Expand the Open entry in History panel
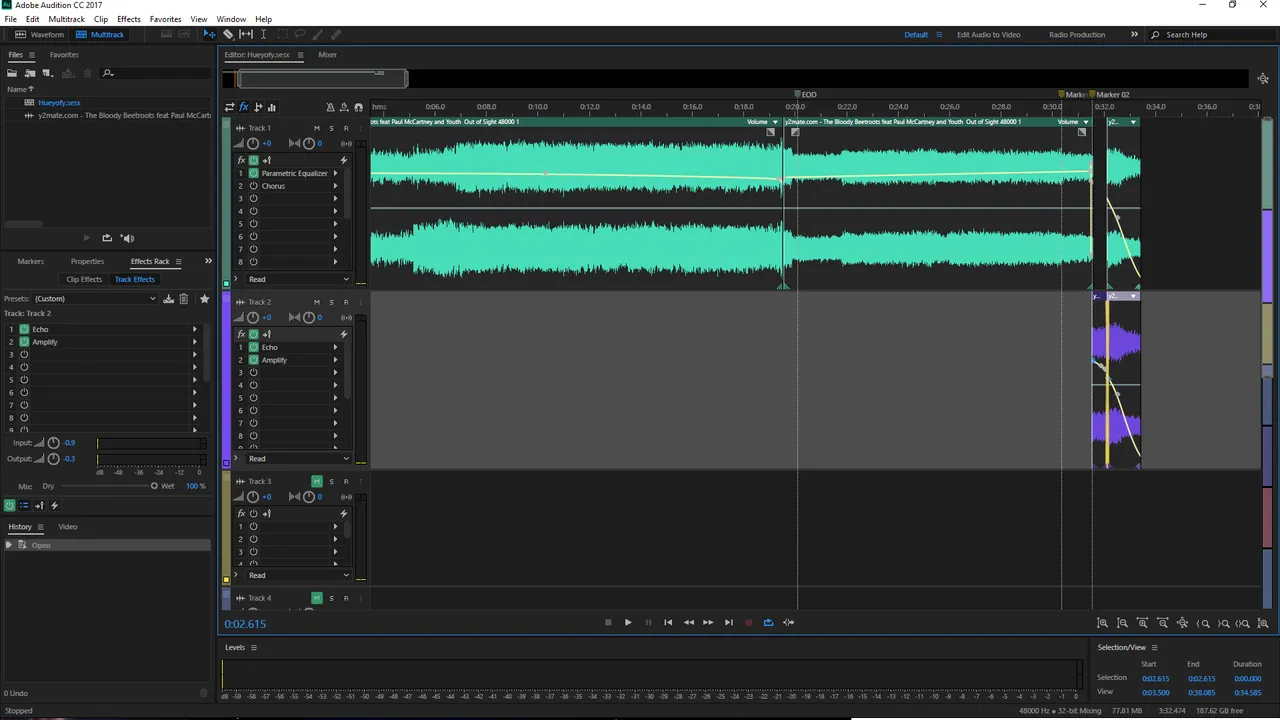The height and width of the screenshot is (720, 1280). 9,545
